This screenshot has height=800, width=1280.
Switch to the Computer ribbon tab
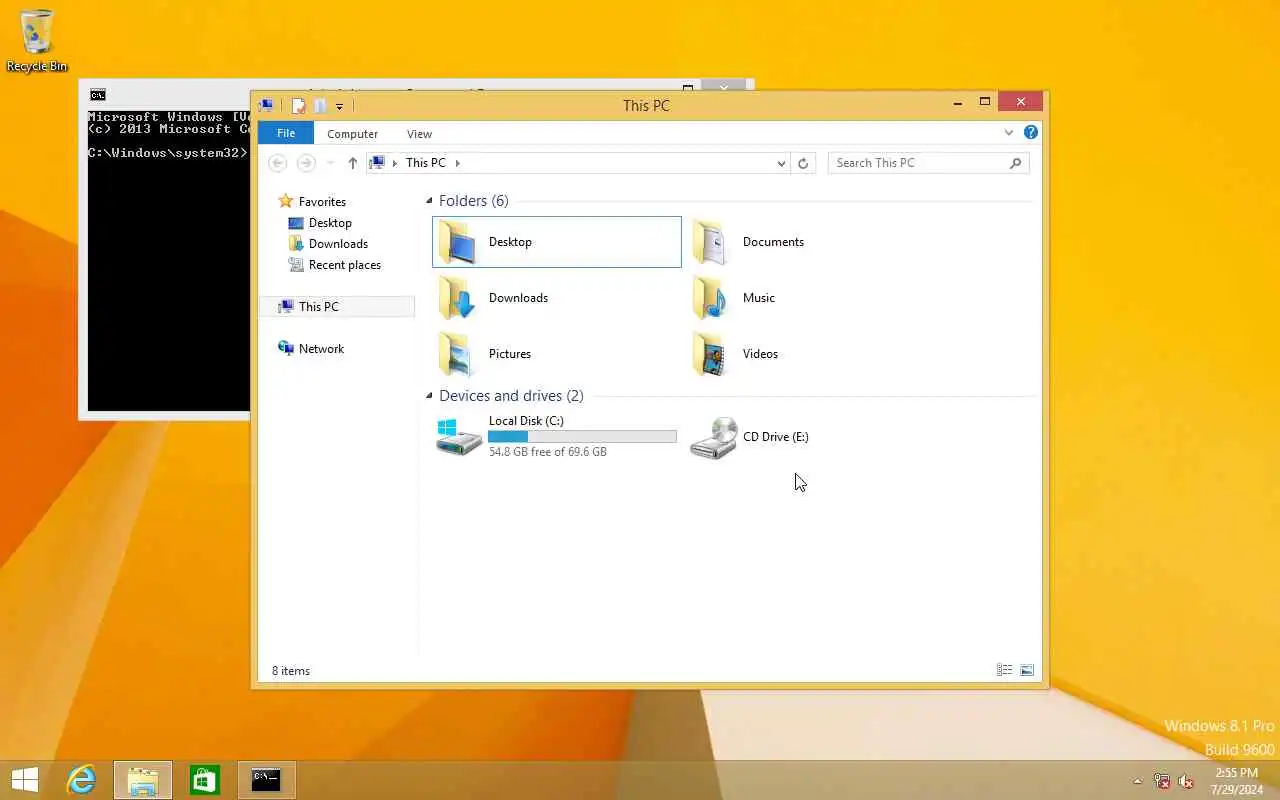click(352, 133)
